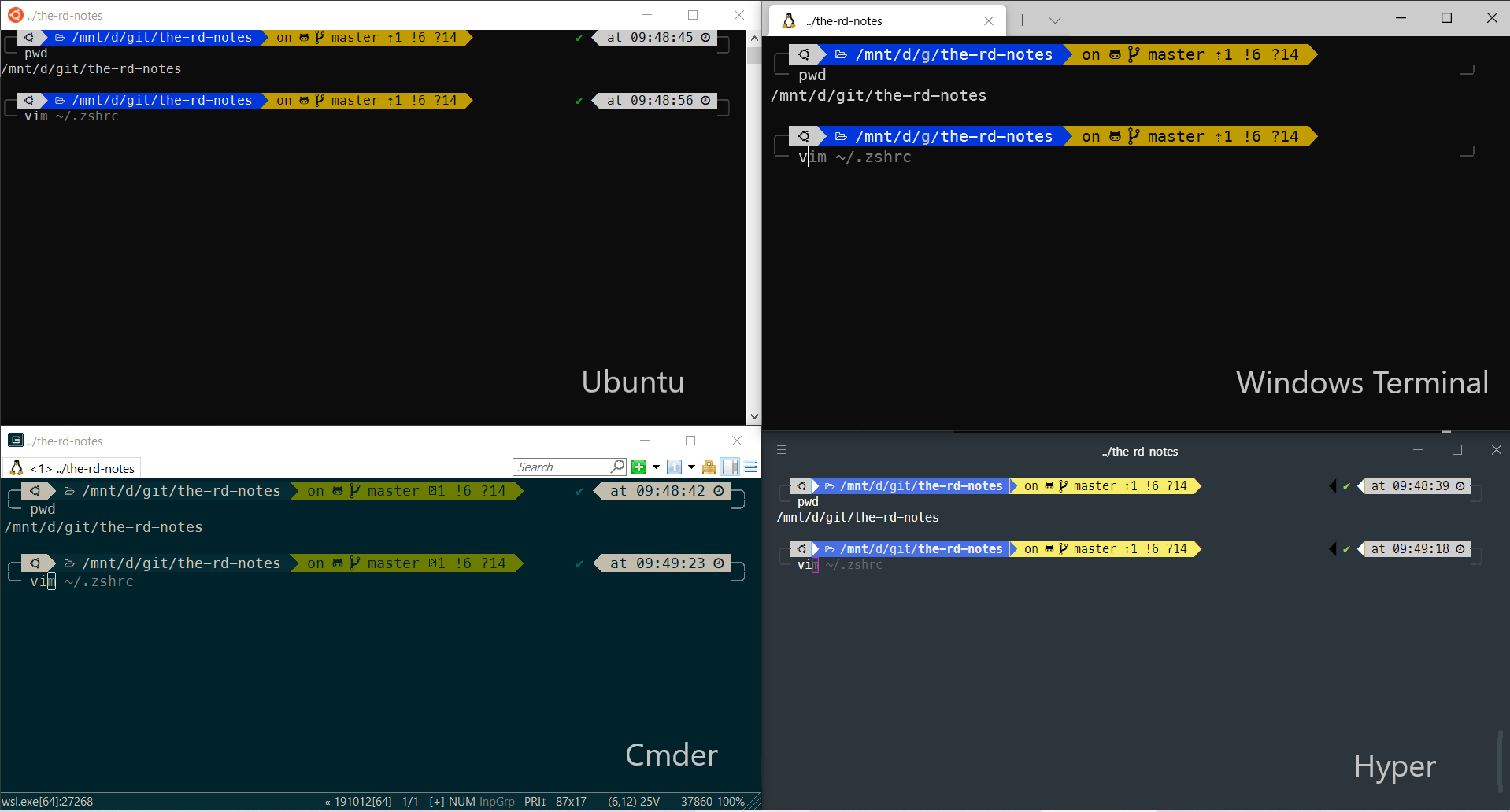Click inside the Search field in Cmder
Image resolution: width=1510 pixels, height=812 pixels.
[x=559, y=467]
